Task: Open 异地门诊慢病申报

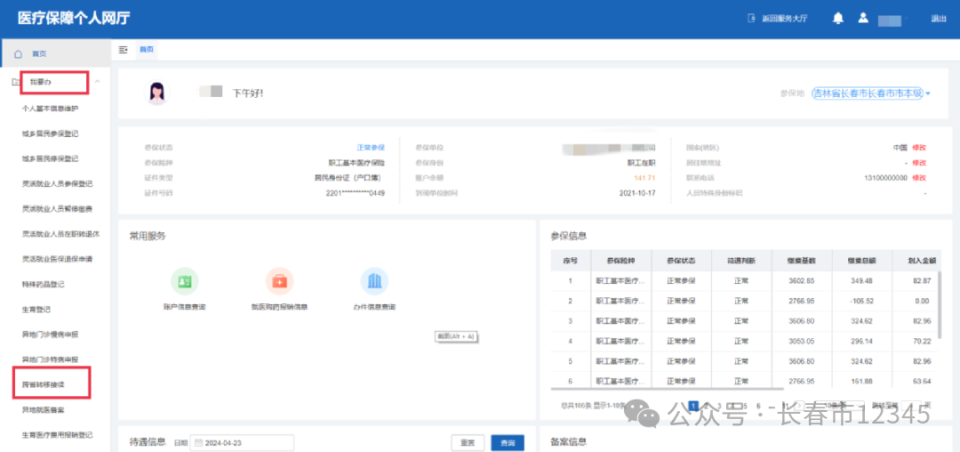Action: pos(50,334)
